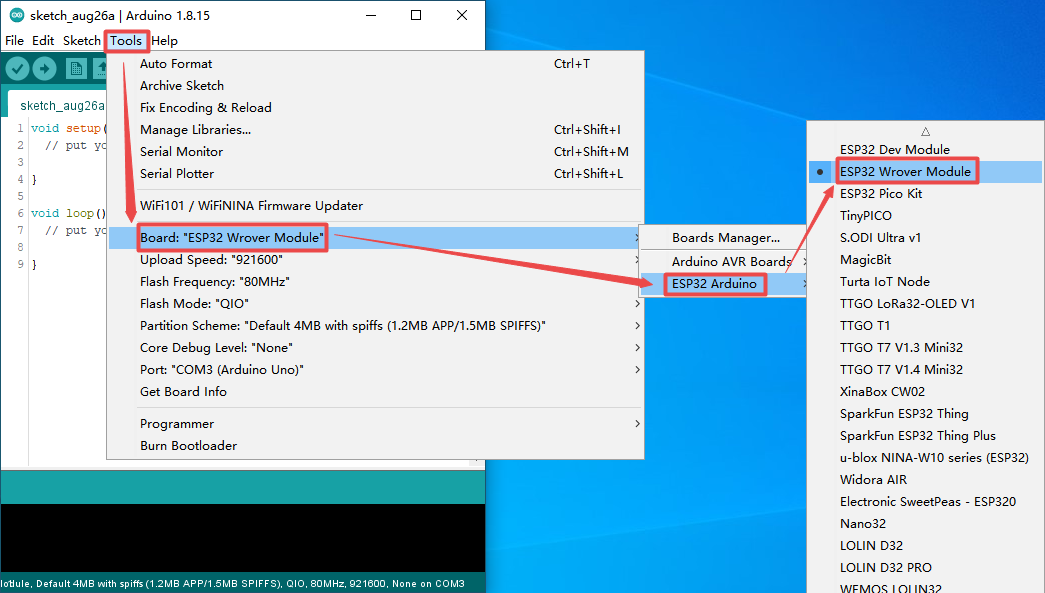
Task: Select TTGO T1 board
Action: [x=925, y=326]
